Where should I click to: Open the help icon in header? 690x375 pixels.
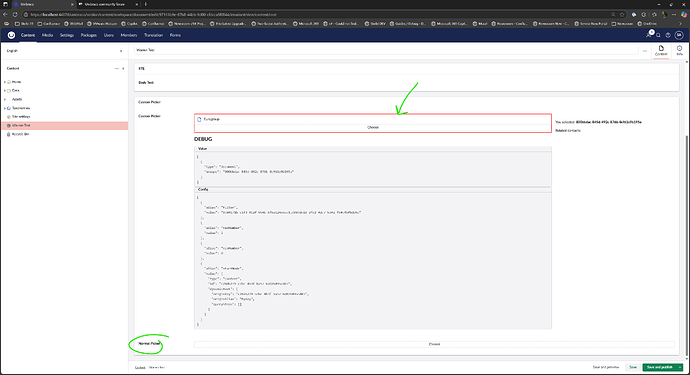tap(668, 35)
